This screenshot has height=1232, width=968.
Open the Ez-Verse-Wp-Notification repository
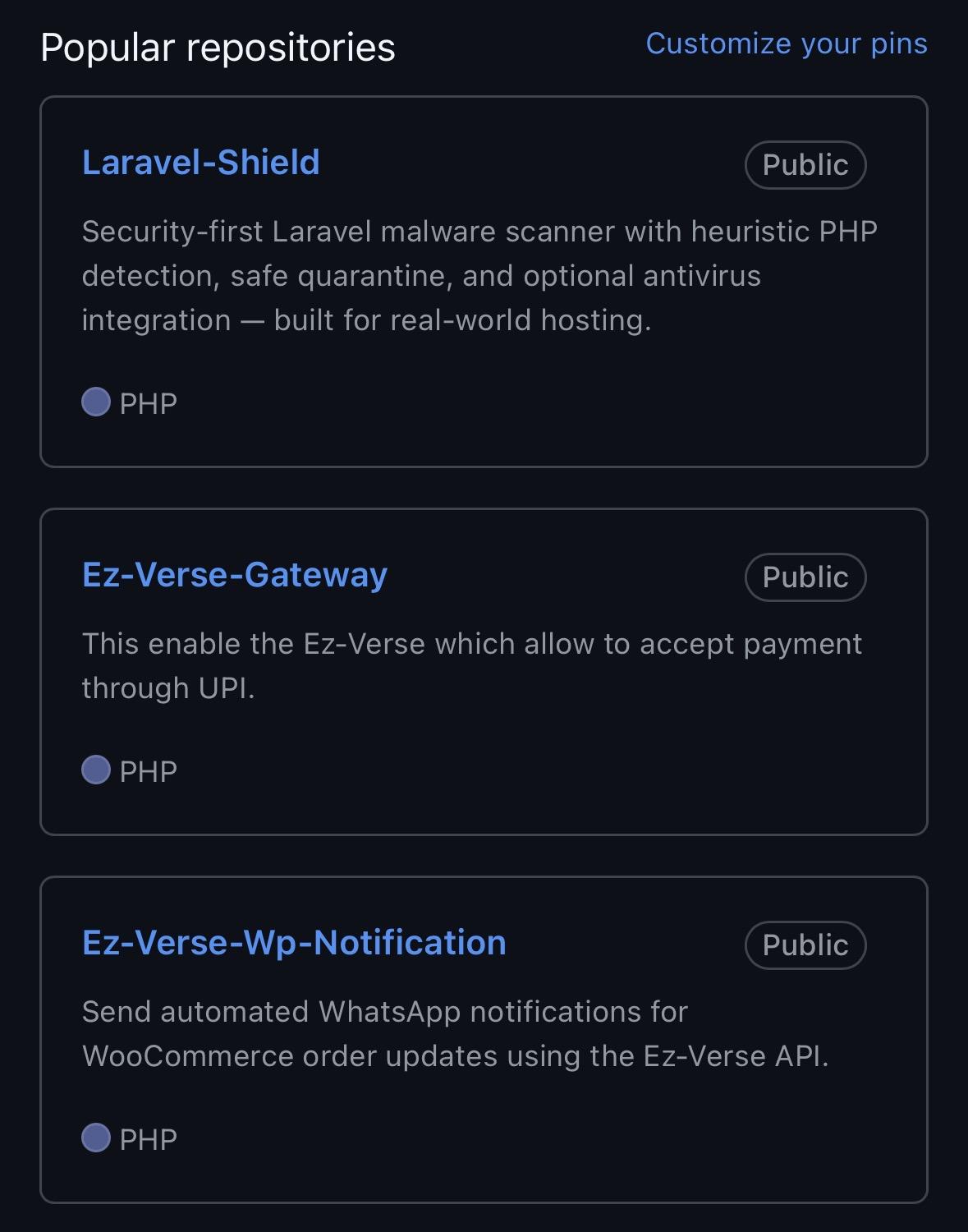pyautogui.click(x=294, y=942)
